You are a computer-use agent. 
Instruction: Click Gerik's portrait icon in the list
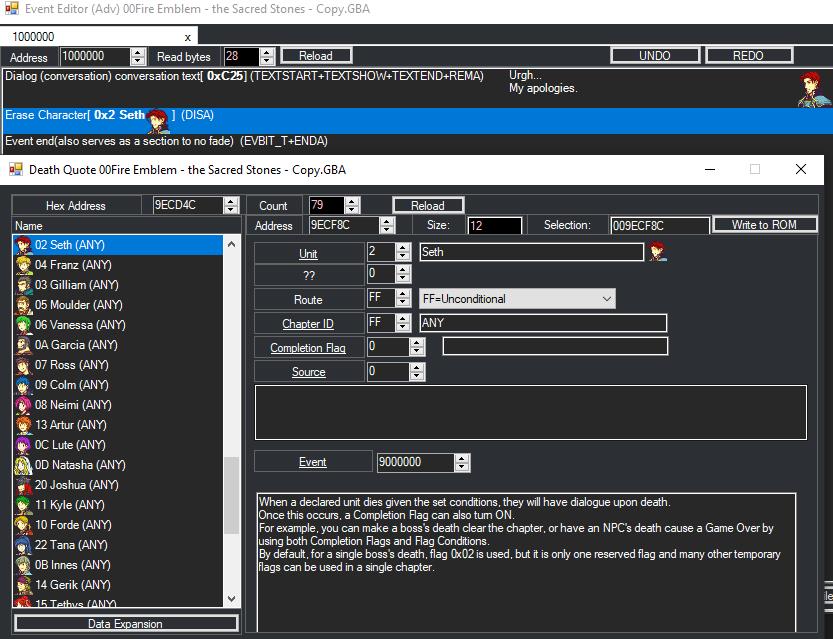pos(23,585)
